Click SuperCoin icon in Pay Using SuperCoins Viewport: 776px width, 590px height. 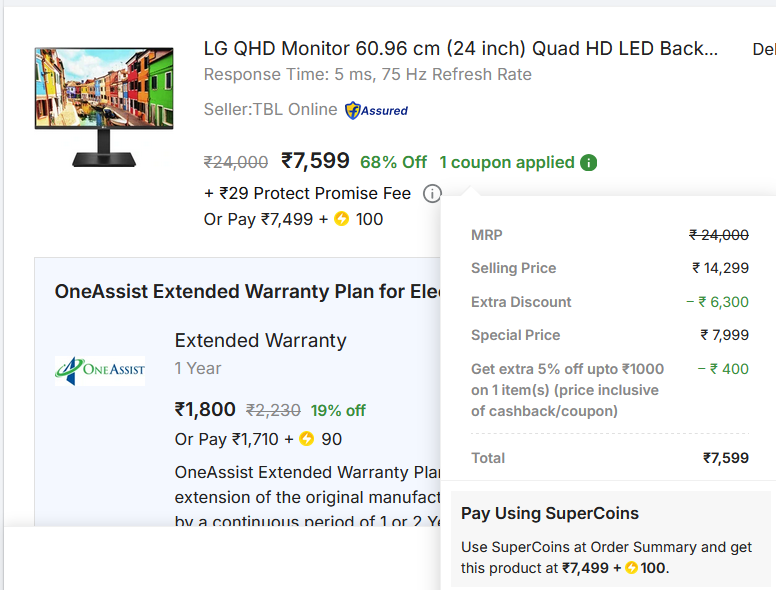click(631, 568)
